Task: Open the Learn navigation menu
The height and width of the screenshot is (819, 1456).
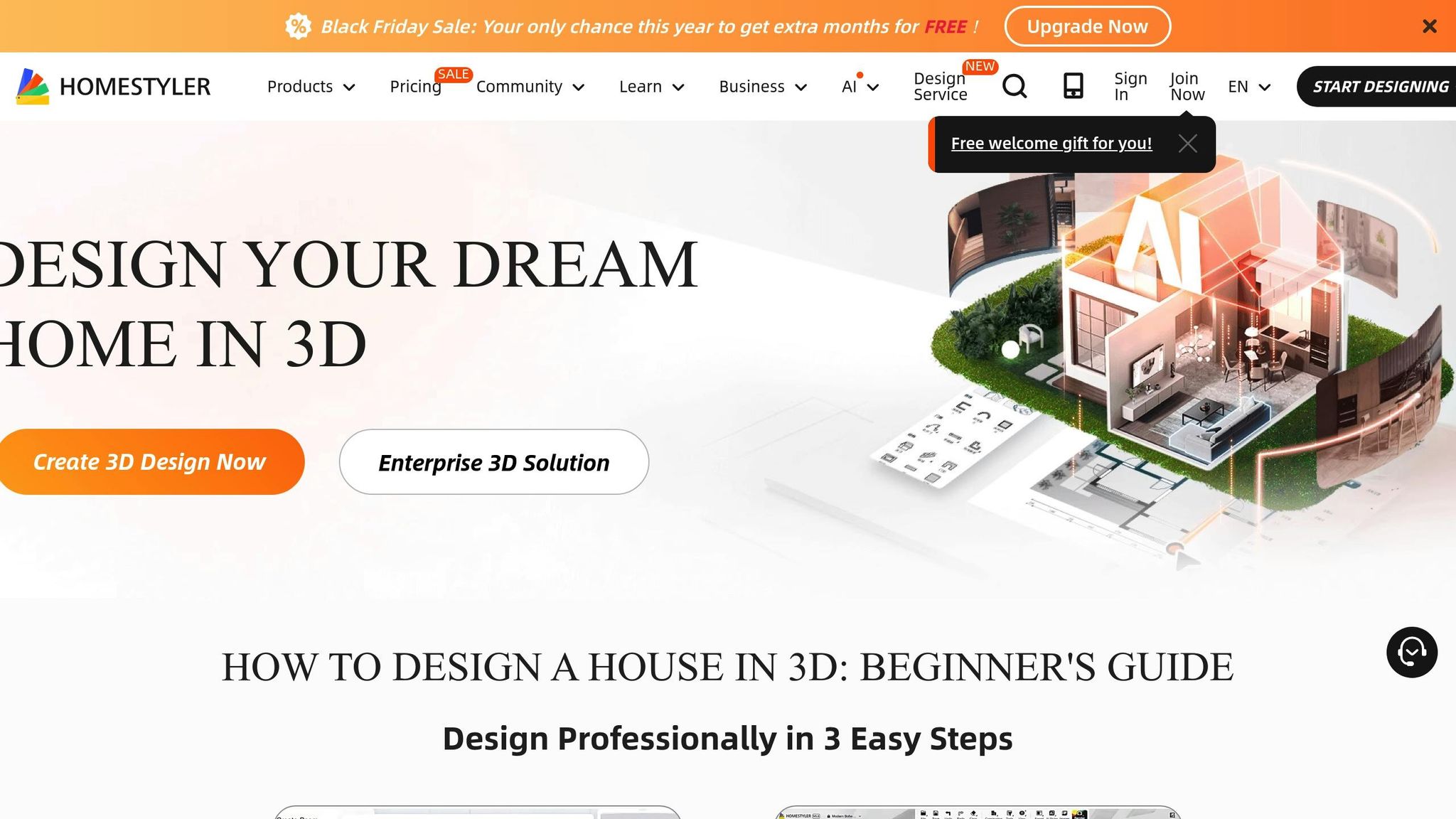Action: pos(651,87)
